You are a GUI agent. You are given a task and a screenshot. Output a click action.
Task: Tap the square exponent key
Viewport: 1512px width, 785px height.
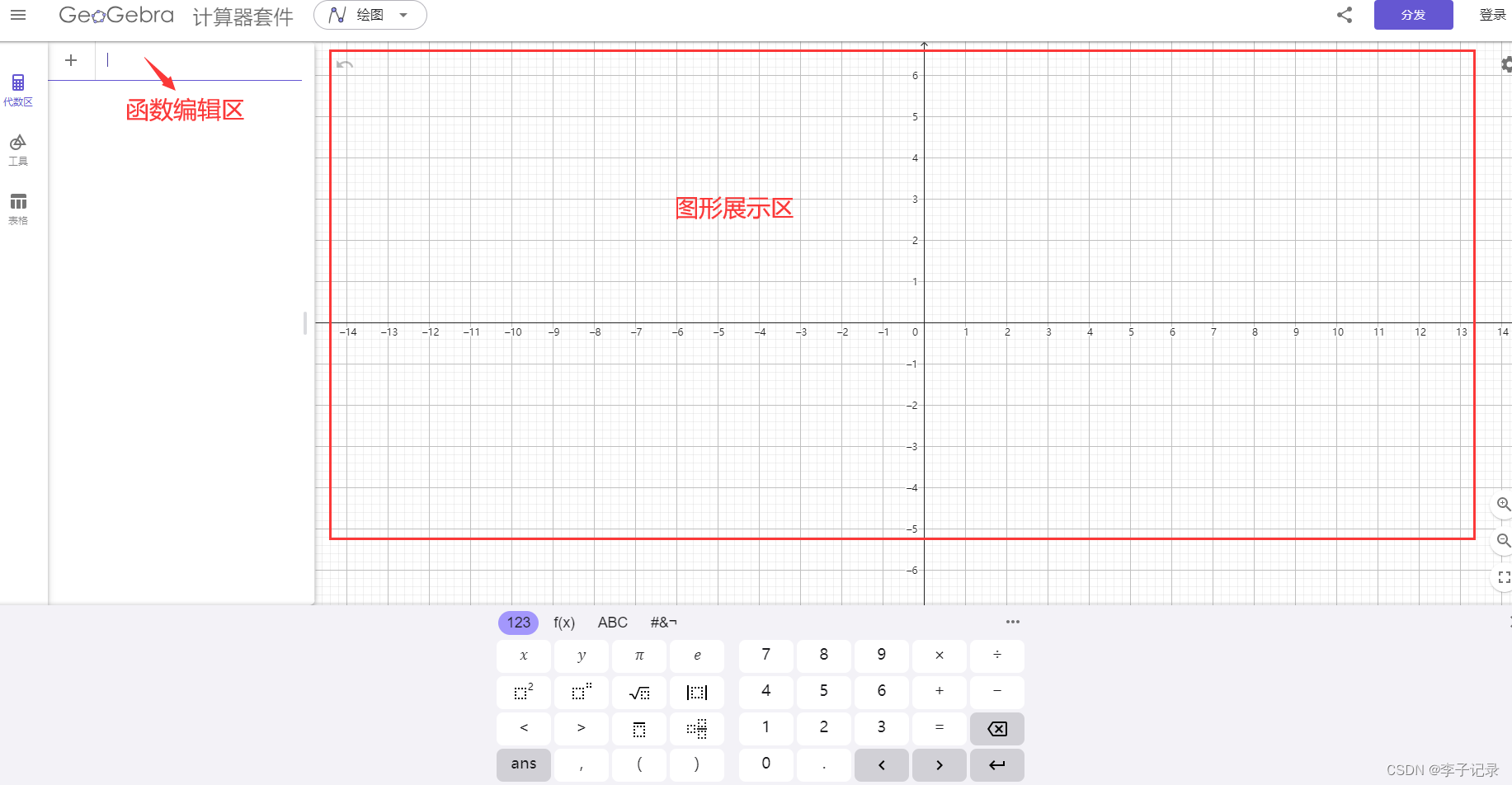524,692
